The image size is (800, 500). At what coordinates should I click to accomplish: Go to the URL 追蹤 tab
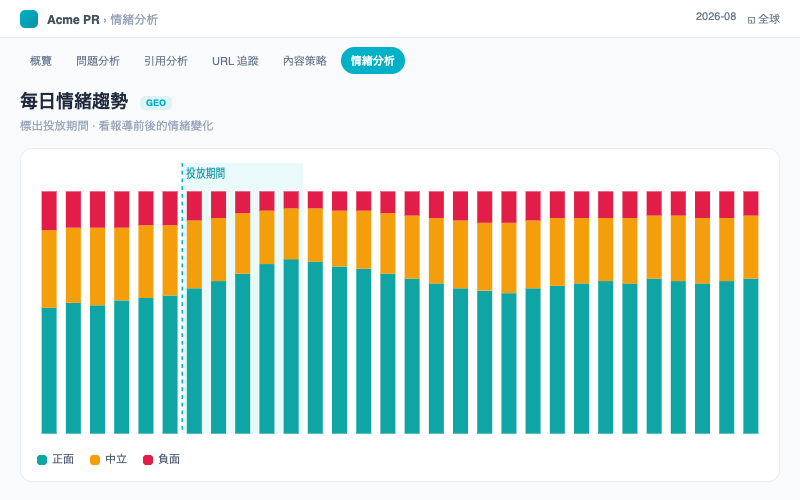(x=235, y=61)
